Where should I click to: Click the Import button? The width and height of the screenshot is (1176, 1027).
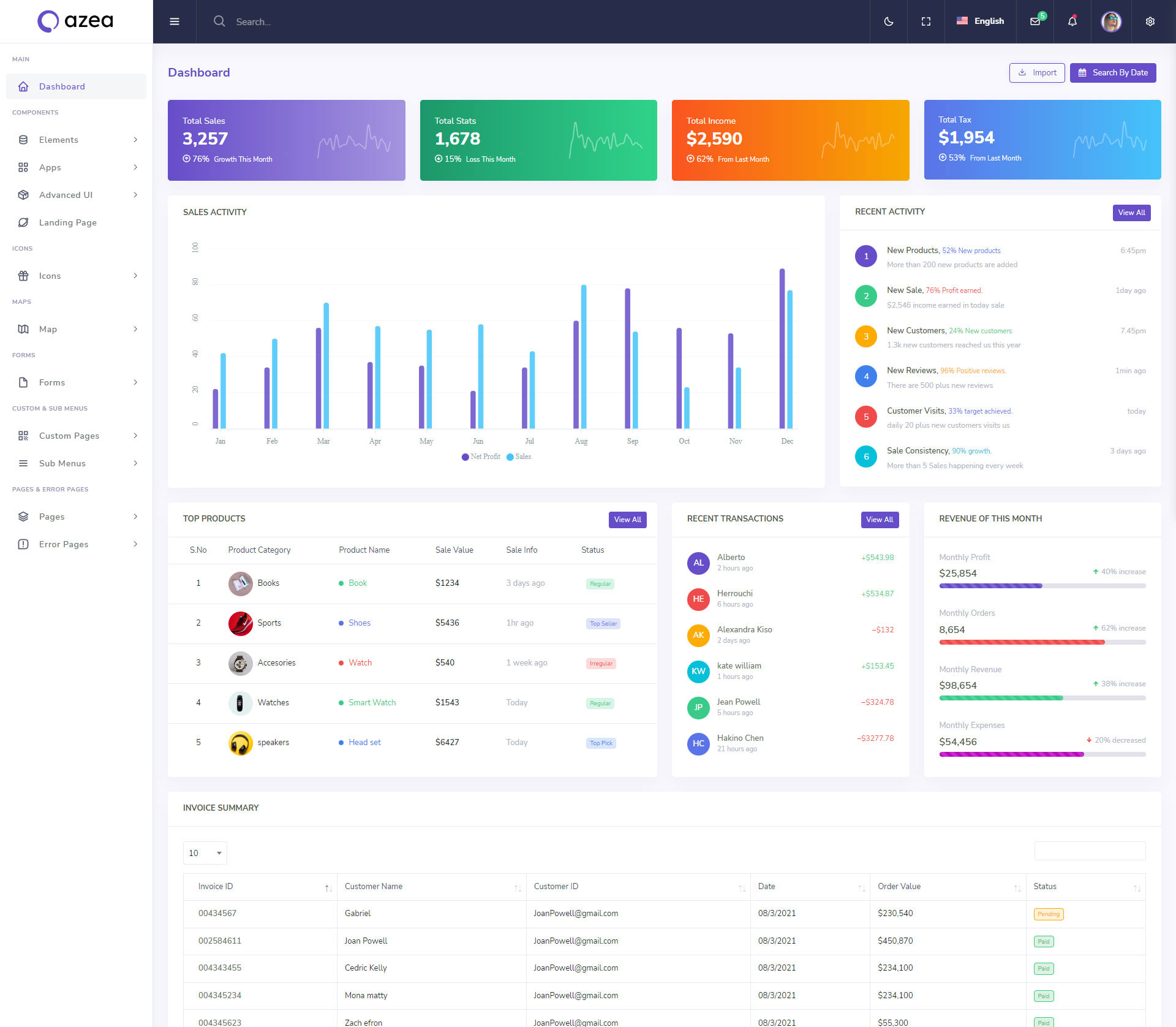[1037, 72]
